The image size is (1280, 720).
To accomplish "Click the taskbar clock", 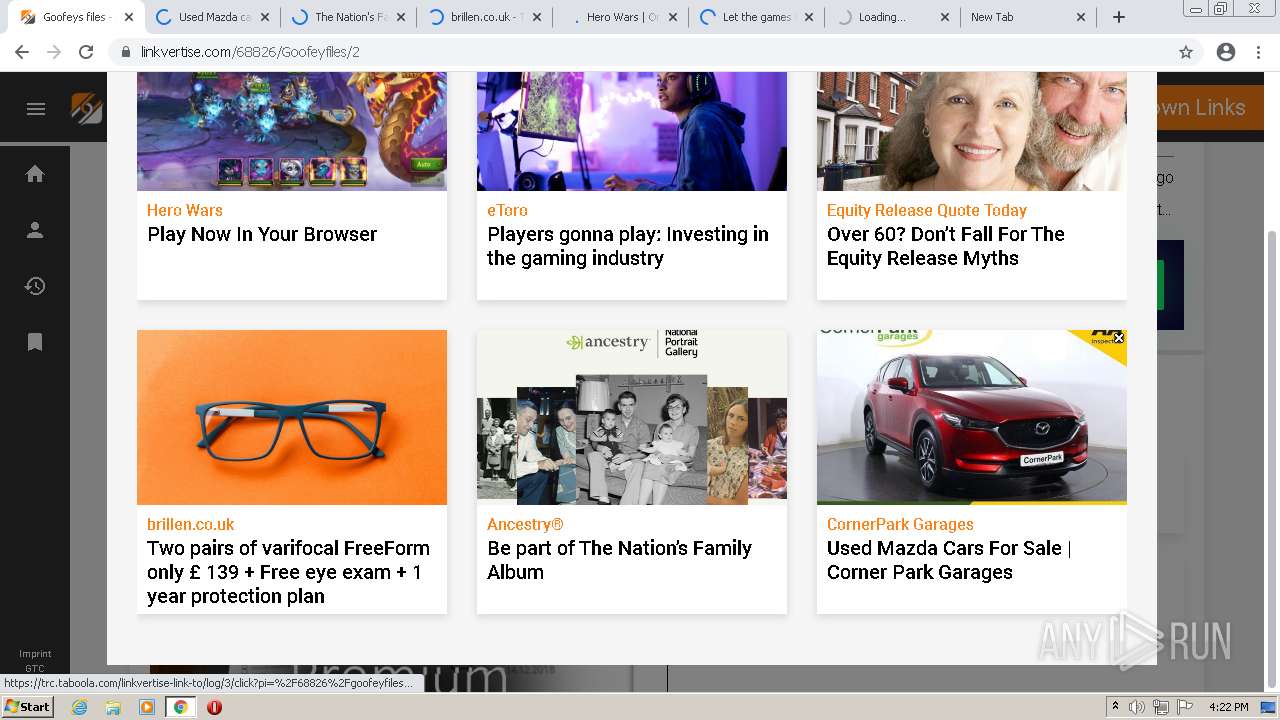I will tap(1229, 707).
